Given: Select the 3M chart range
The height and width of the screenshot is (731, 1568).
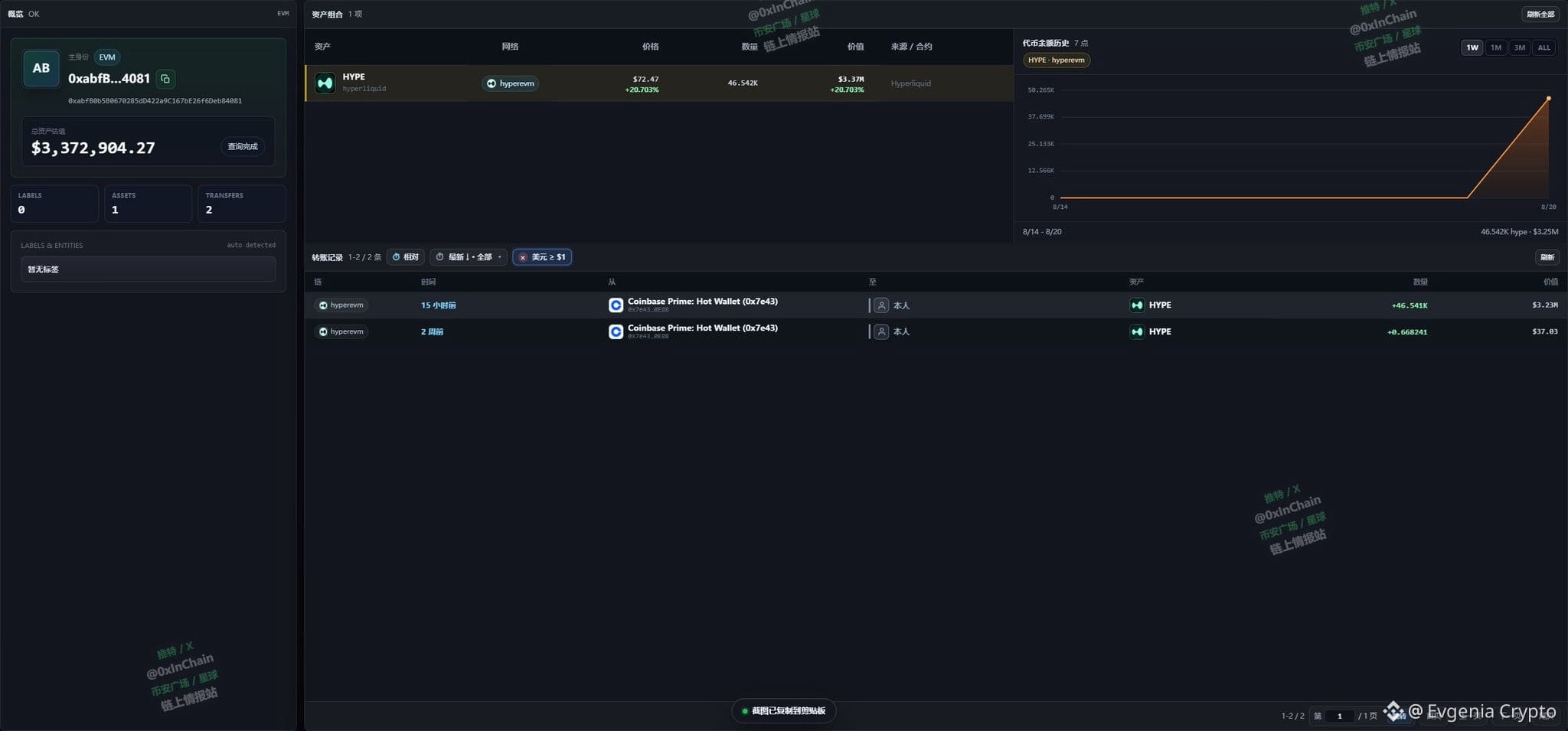Looking at the screenshot, I should pos(1519,47).
